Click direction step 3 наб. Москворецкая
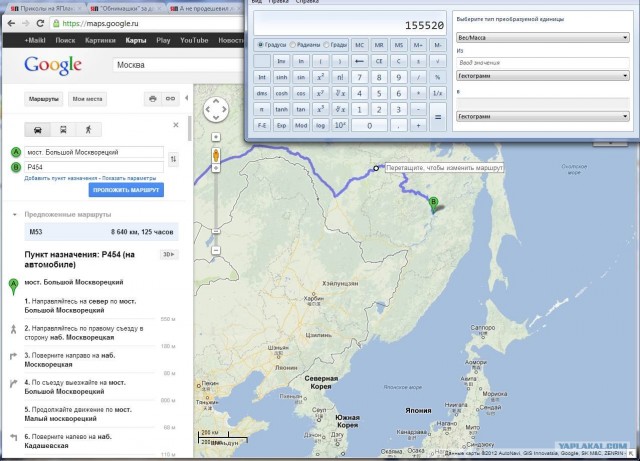Image resolution: width=640 pixels, height=461 pixels. (x=70, y=360)
